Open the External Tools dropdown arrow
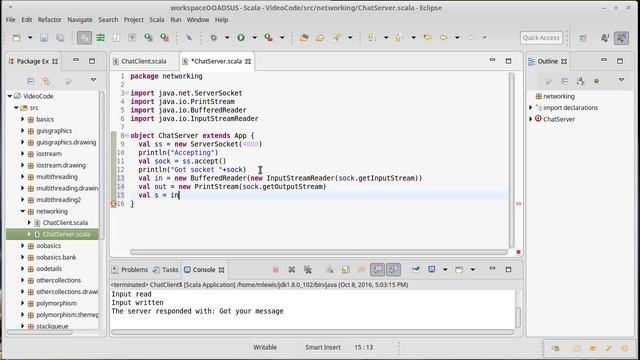Viewport: 640px width, 360px height. 282,38
